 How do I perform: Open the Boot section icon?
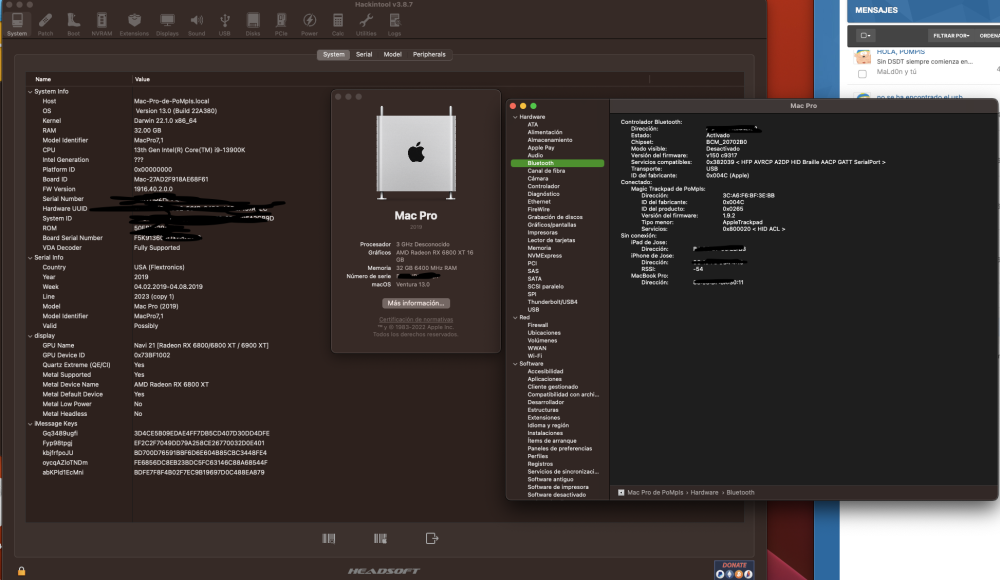[73, 24]
